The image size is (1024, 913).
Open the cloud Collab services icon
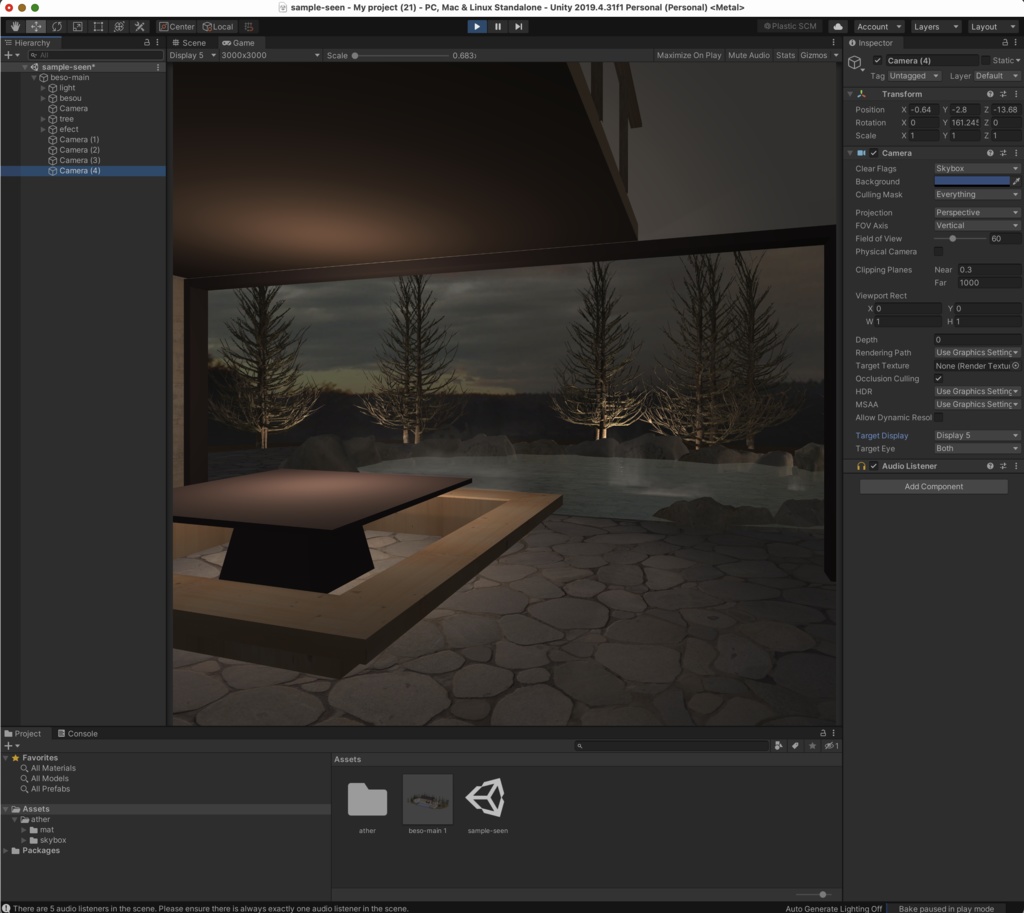click(x=837, y=26)
